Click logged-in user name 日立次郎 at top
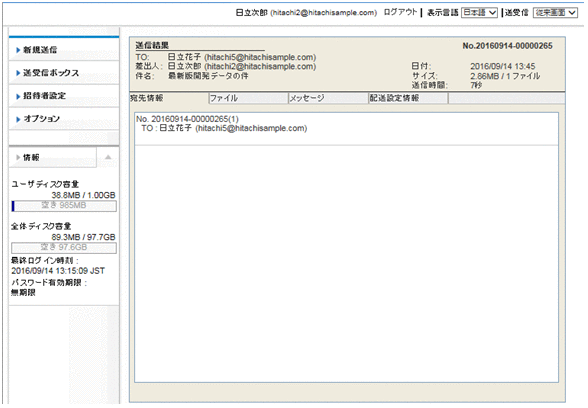This screenshot has width=588, height=408. tap(251, 12)
